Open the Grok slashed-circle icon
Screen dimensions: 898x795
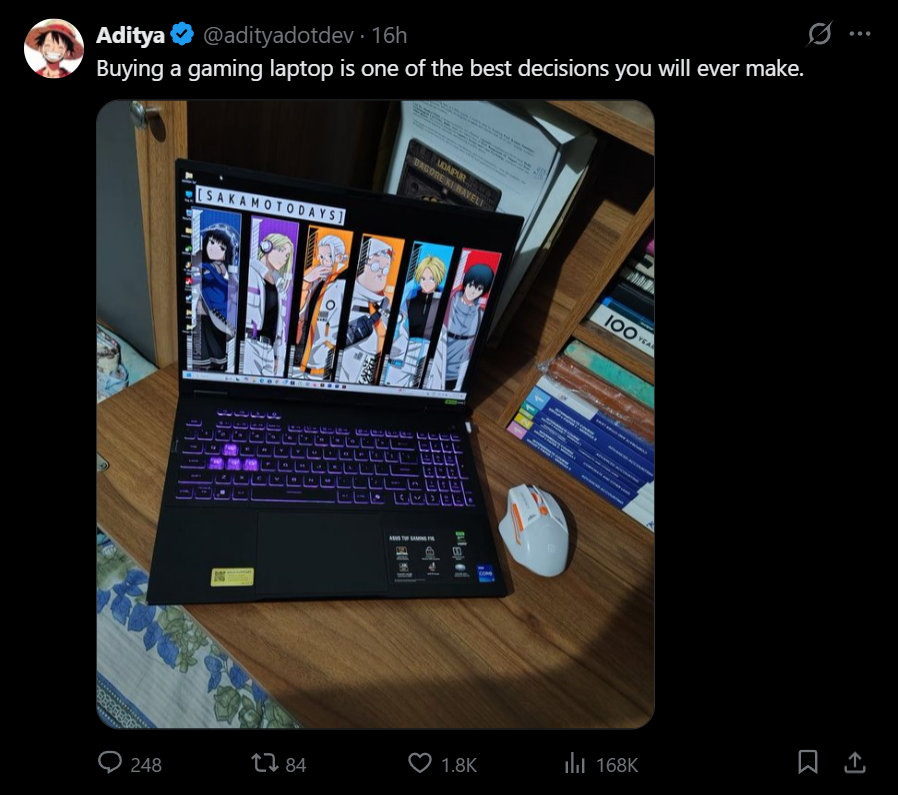pos(820,34)
